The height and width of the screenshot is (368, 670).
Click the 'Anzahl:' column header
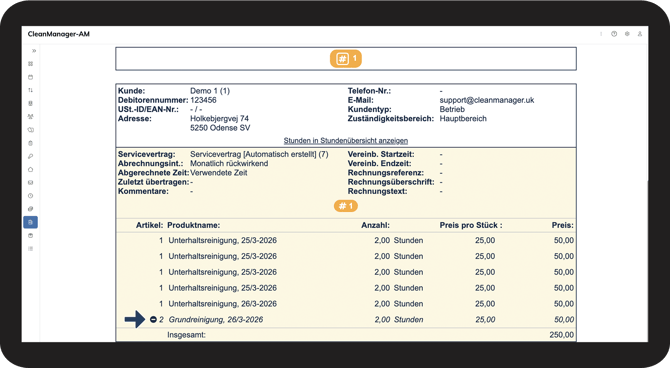coord(376,225)
